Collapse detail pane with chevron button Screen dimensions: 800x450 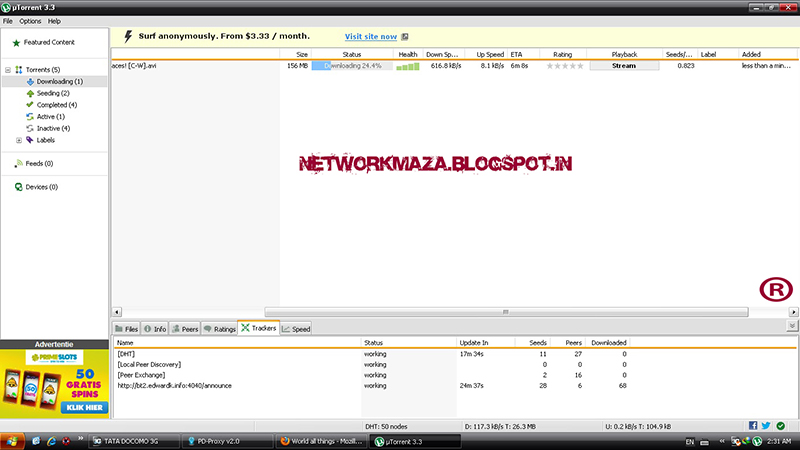click(792, 326)
